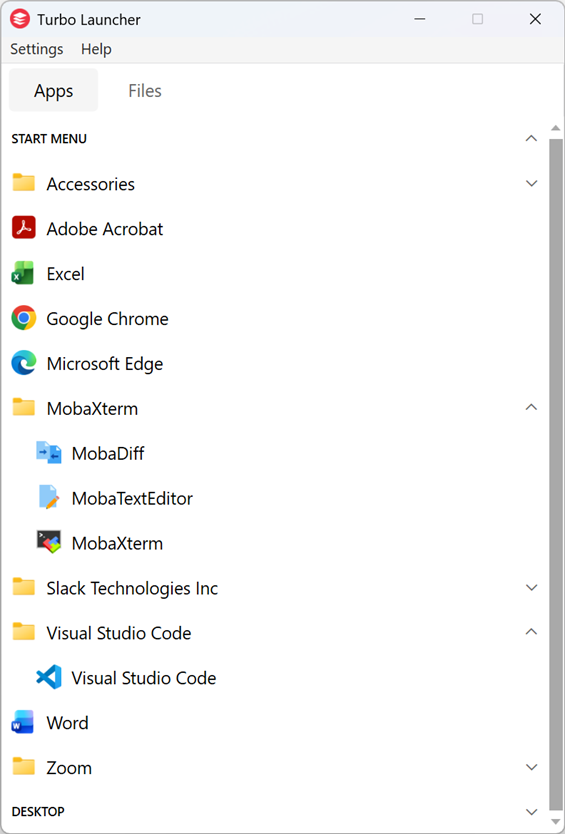The width and height of the screenshot is (565, 834).
Task: Collapse the Visual Studio Code folder chevron
Action: [531, 632]
